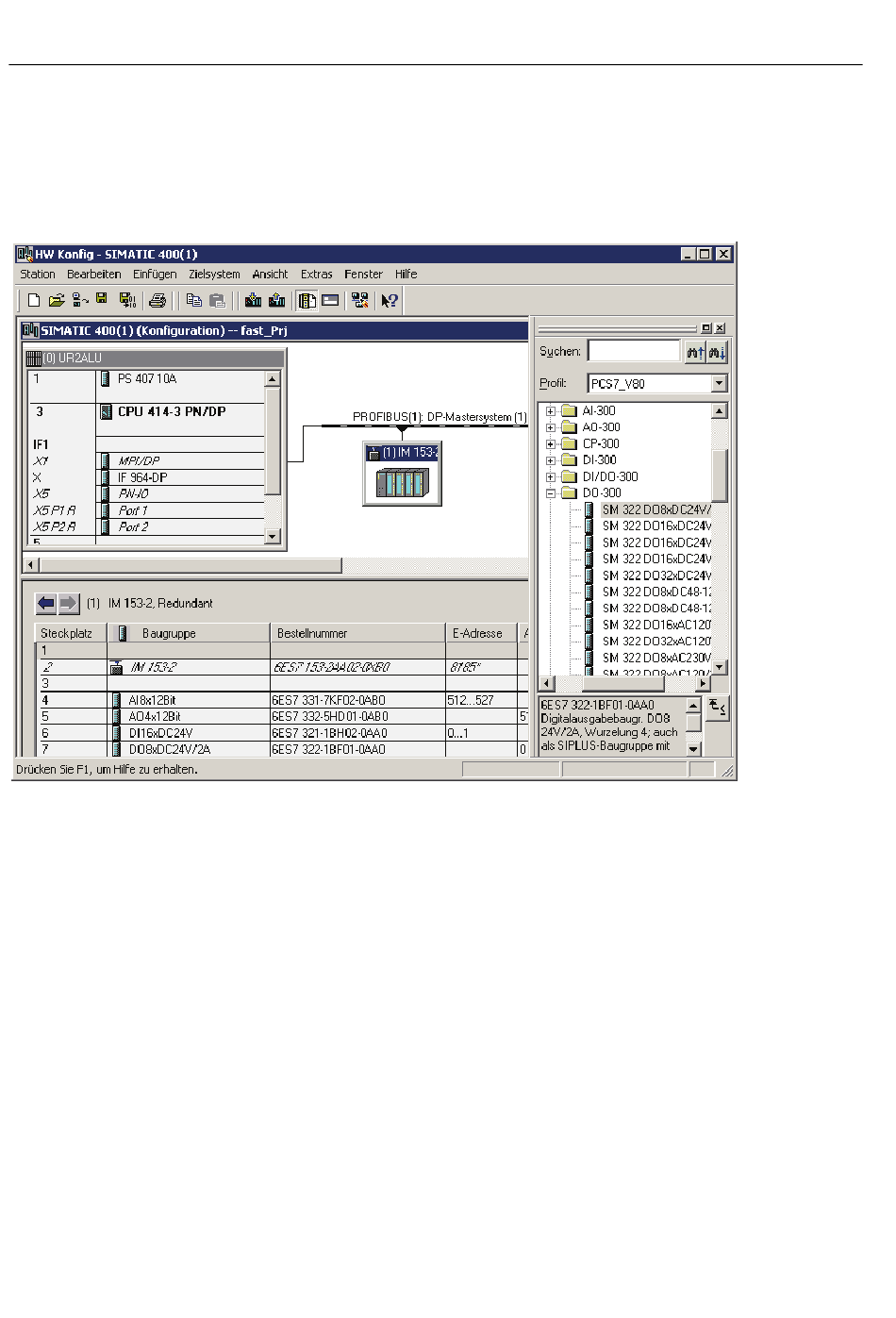The width and height of the screenshot is (896, 1318).
Task: Select the AO4x12Bit row in slot 5
Action: pos(281,717)
